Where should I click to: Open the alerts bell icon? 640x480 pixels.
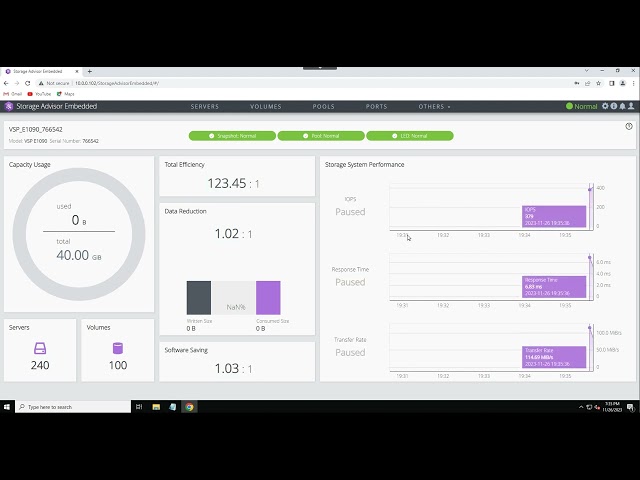click(622, 106)
